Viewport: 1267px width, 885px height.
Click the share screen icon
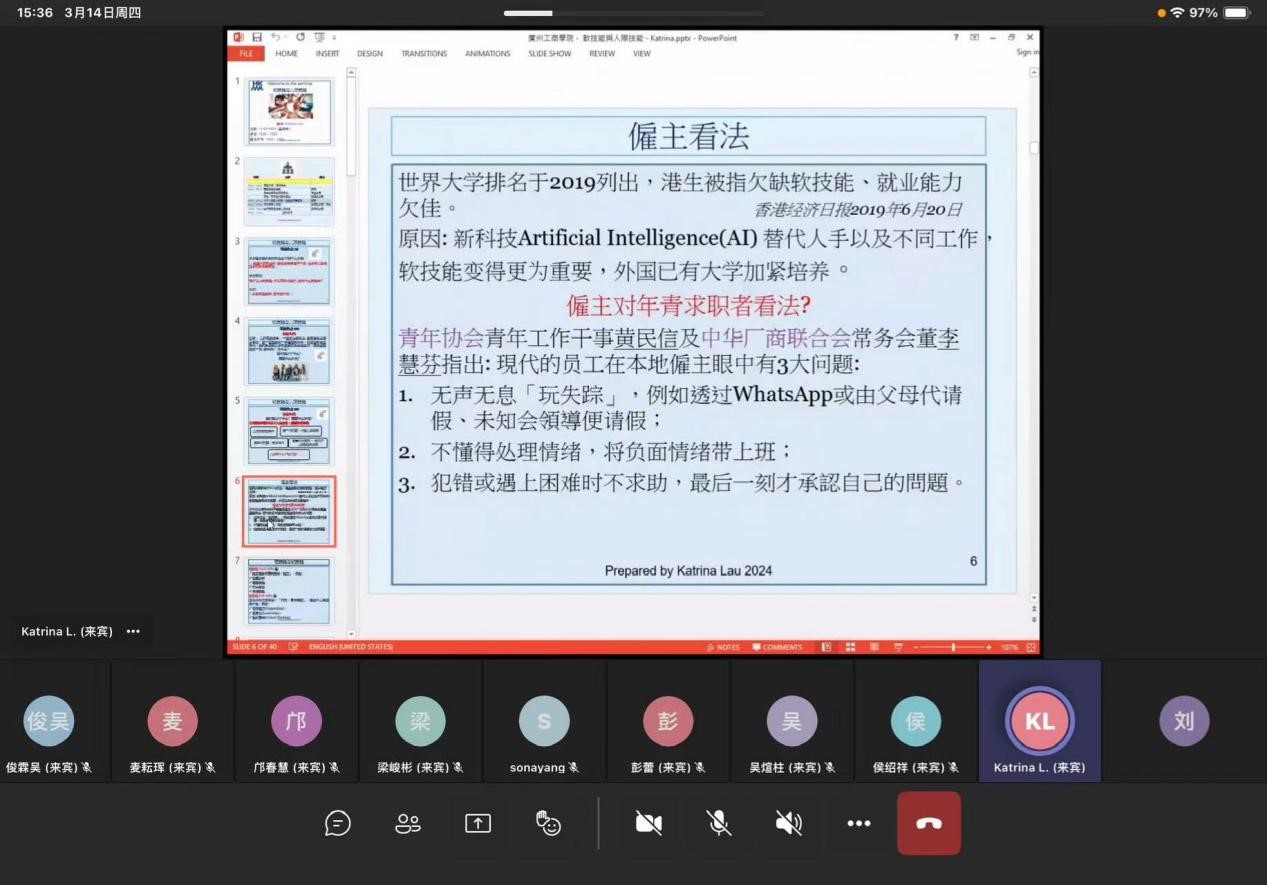[478, 823]
